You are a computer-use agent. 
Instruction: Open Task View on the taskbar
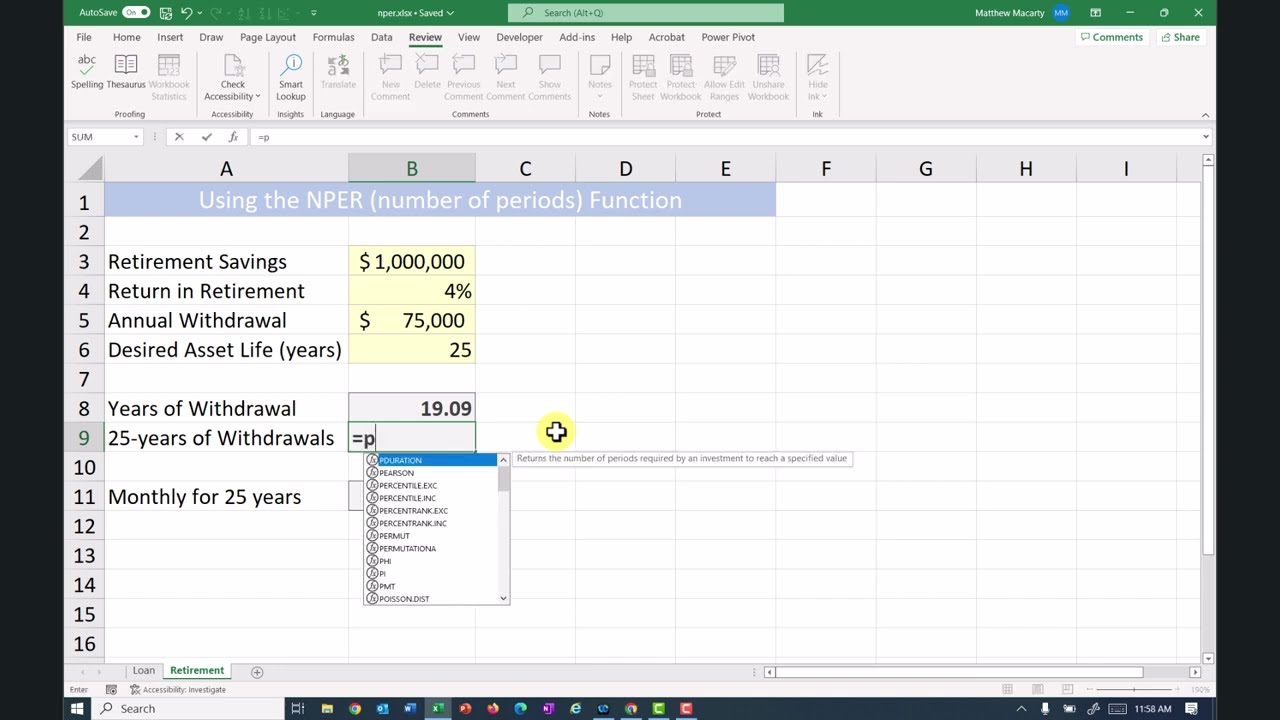pos(297,709)
